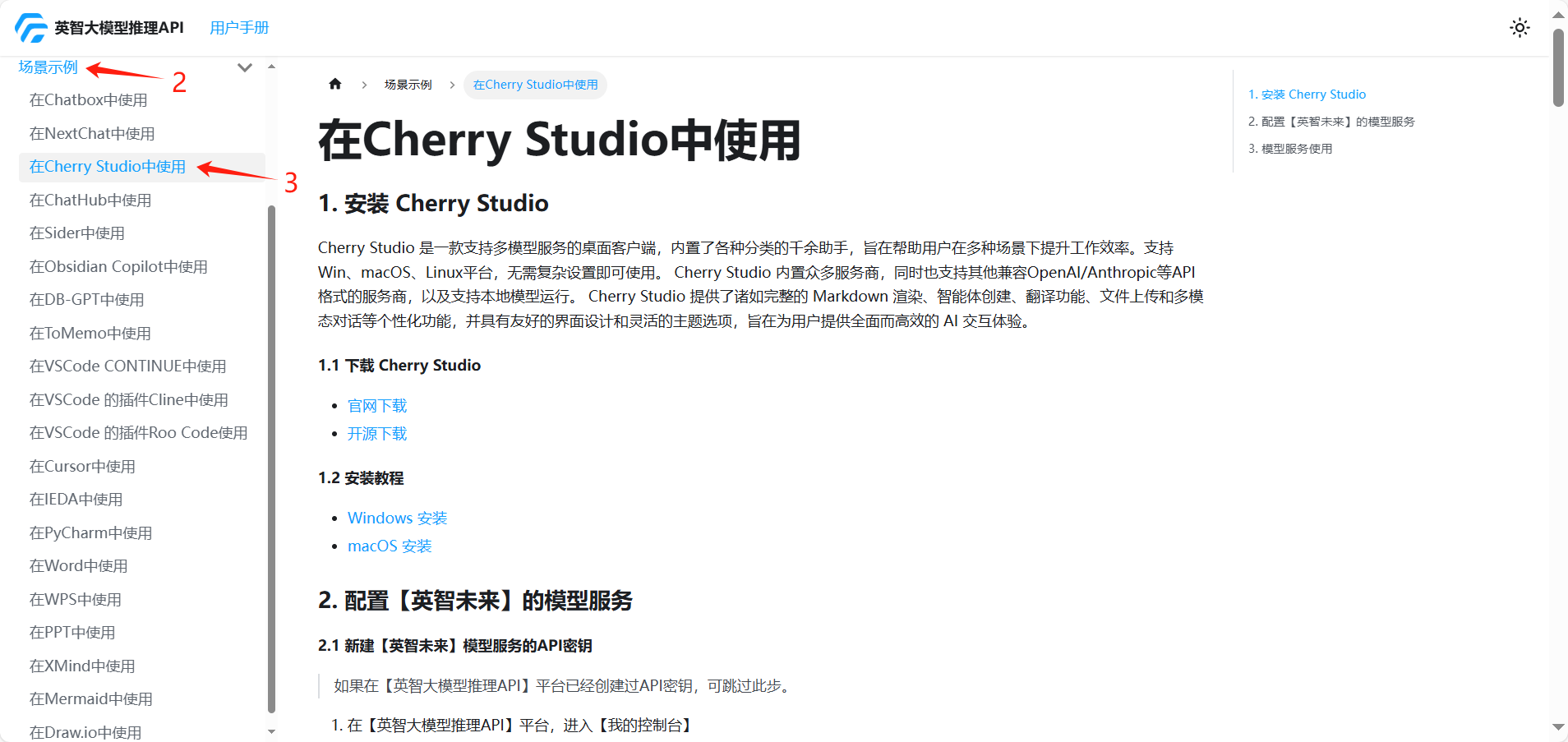1568x742 pixels.
Task: Jump to 1. 安装 Cherry Studio in outline
Action: pyautogui.click(x=1307, y=94)
